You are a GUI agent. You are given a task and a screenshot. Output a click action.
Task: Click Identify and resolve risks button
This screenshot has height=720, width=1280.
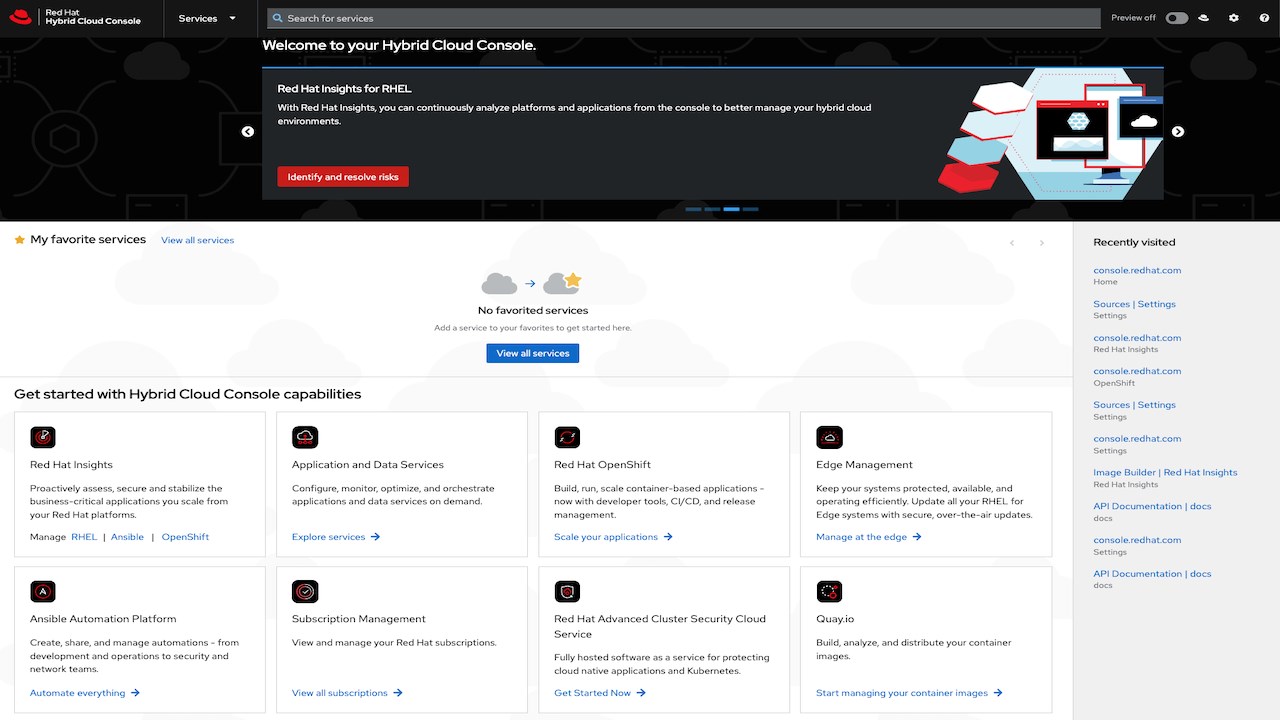(343, 177)
